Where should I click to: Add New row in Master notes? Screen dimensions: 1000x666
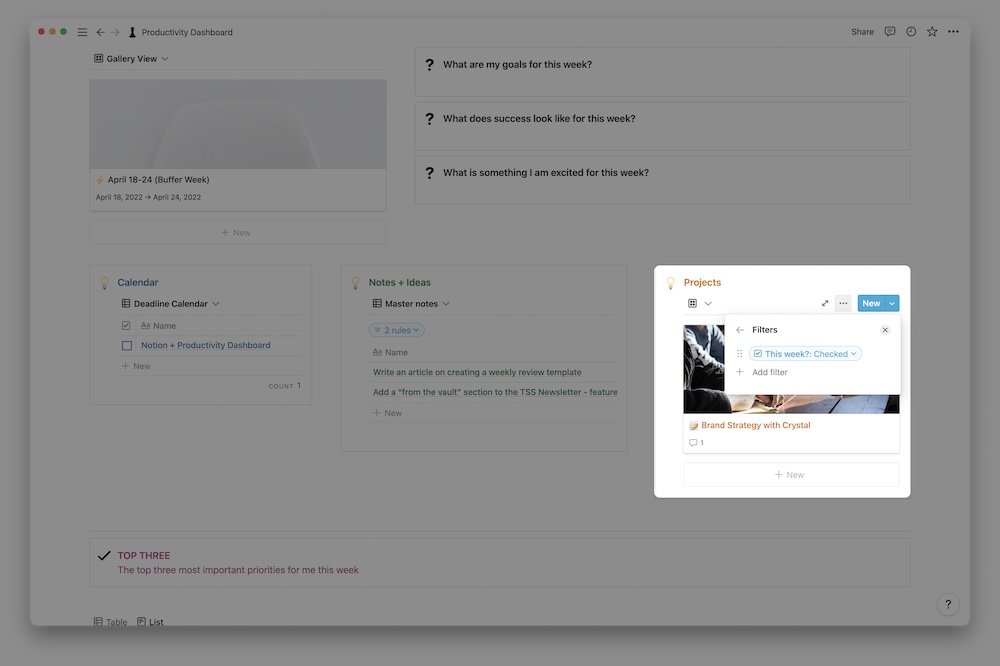387,413
